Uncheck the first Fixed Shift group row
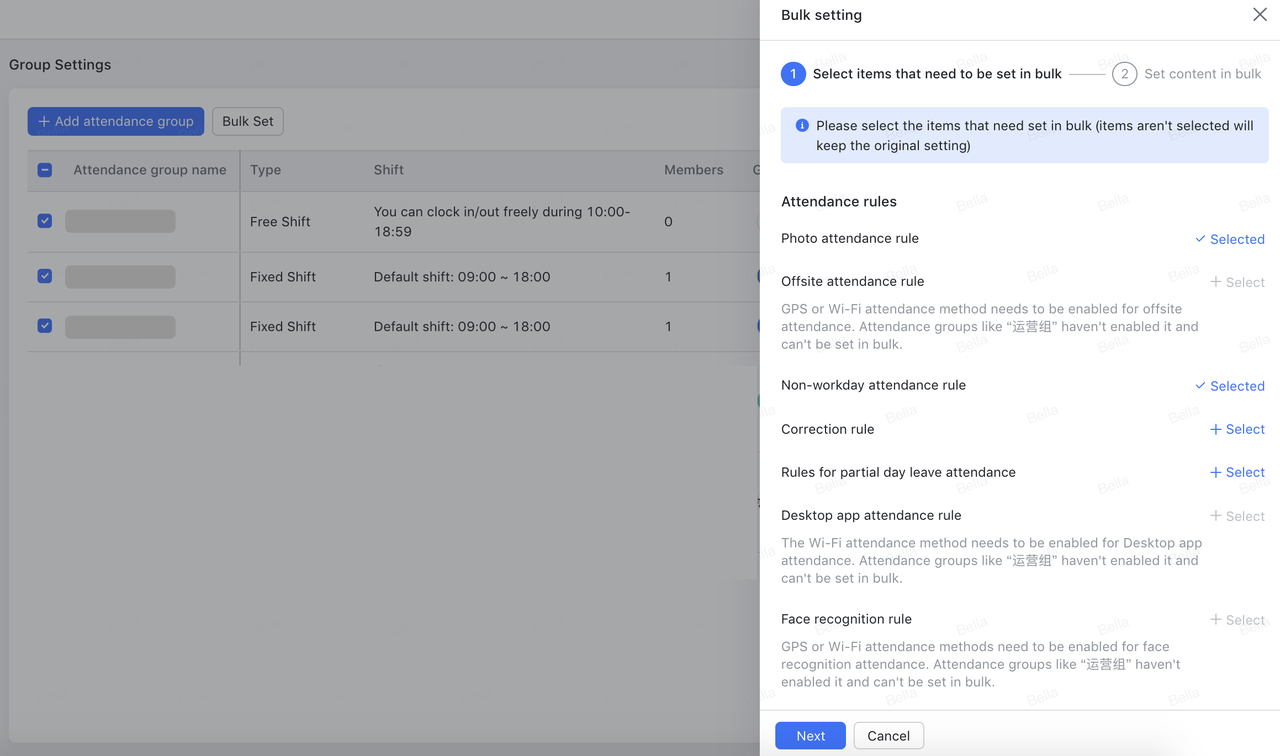Viewport: 1280px width, 756px height. point(45,276)
